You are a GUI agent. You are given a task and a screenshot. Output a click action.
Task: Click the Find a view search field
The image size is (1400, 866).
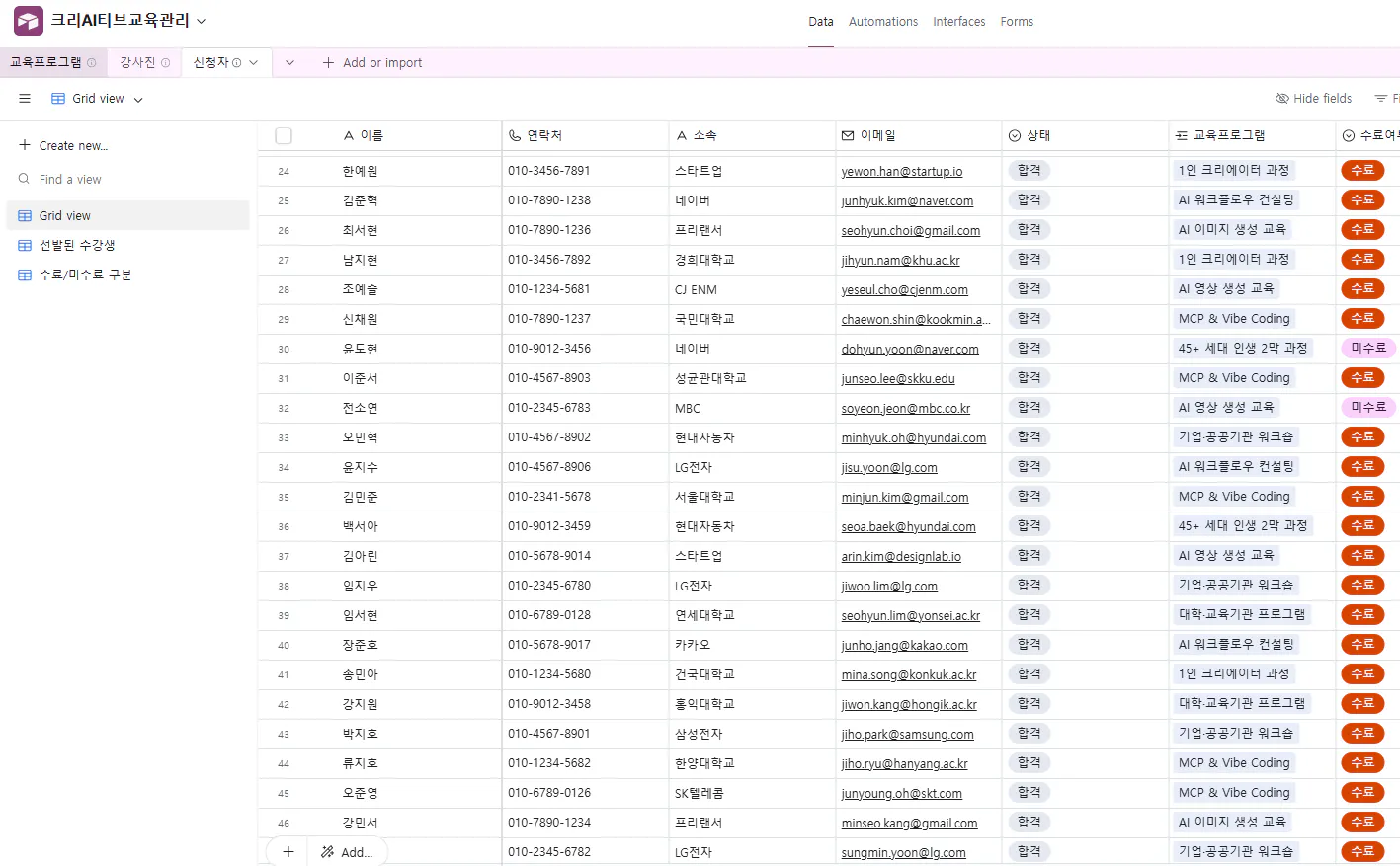(70, 180)
